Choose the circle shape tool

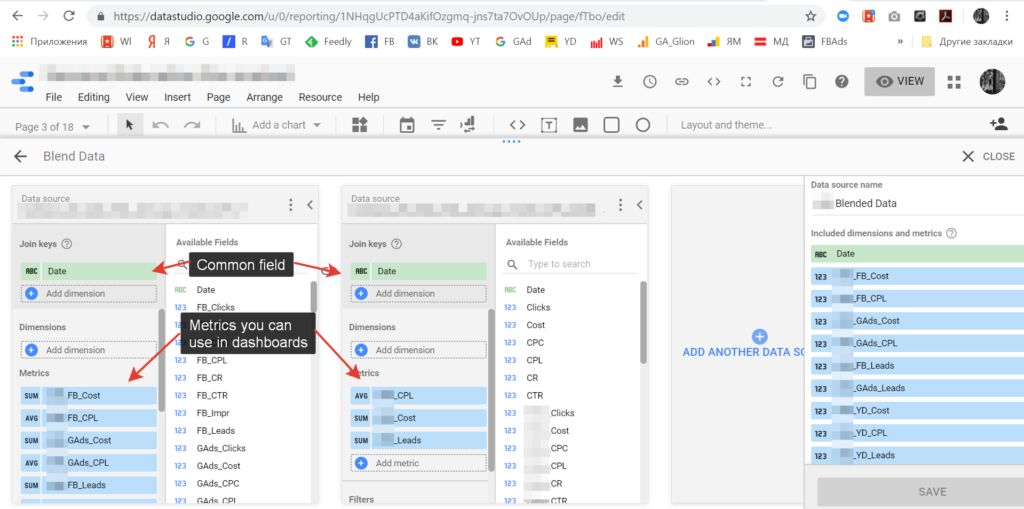(643, 125)
